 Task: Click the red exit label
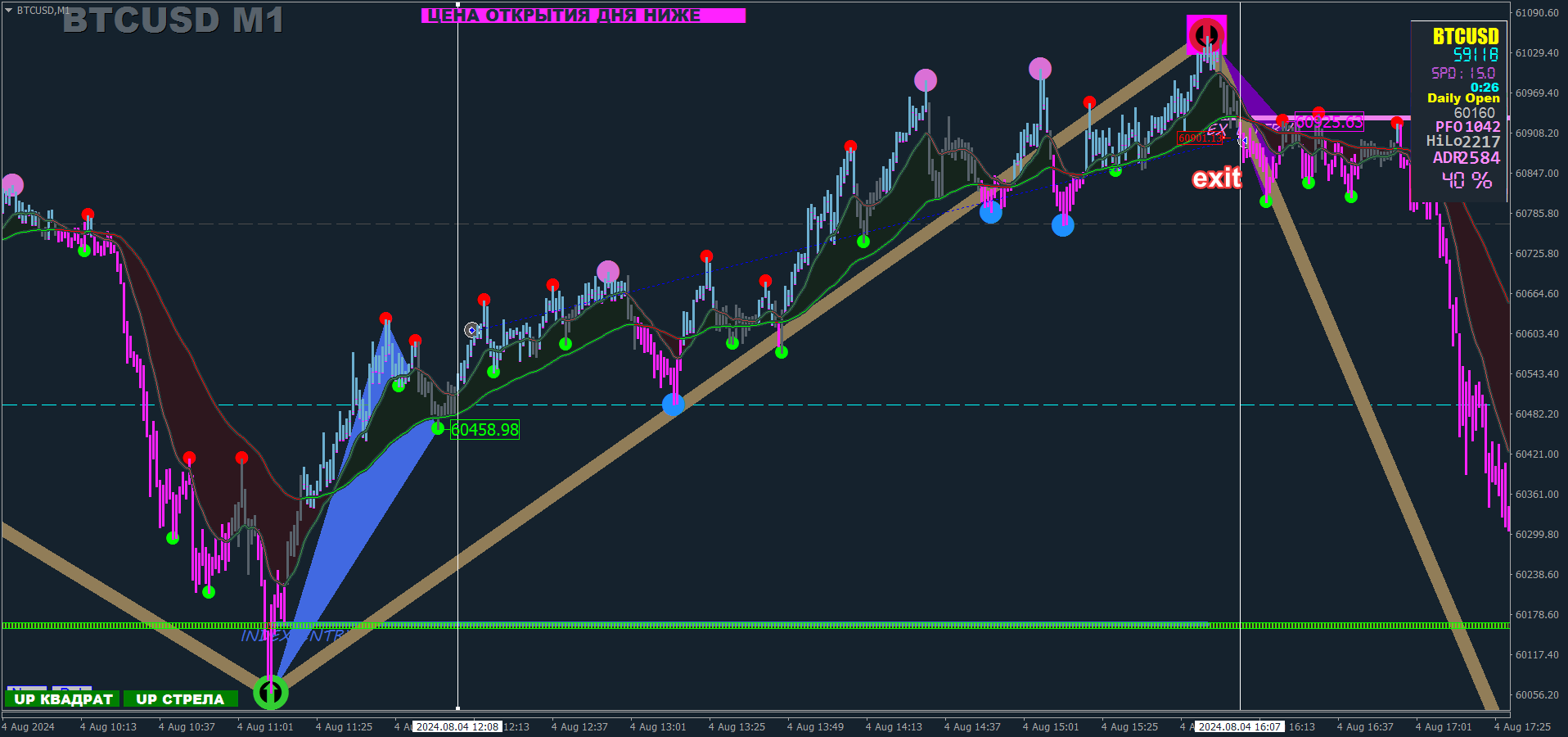coord(1217,178)
